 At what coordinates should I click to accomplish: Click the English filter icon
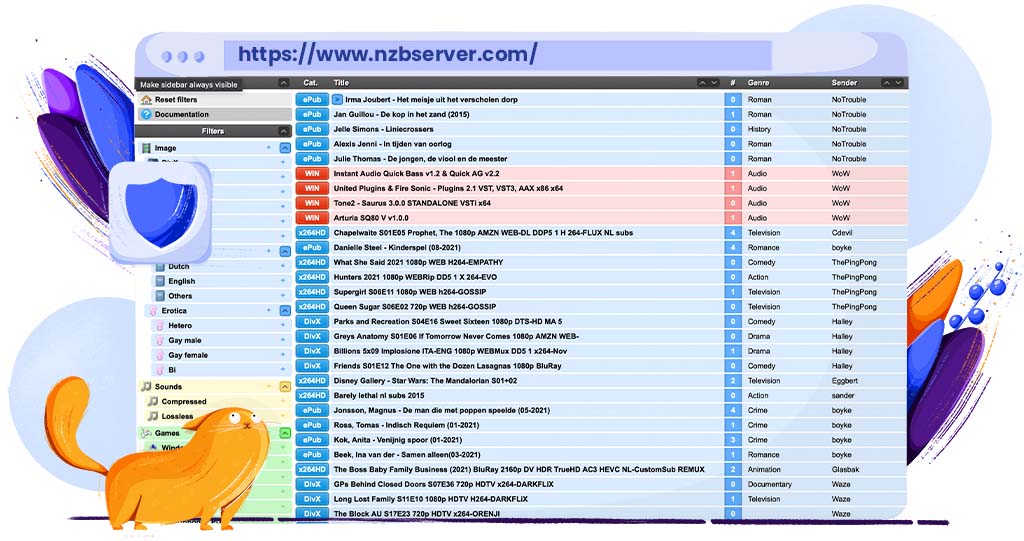coord(160,281)
